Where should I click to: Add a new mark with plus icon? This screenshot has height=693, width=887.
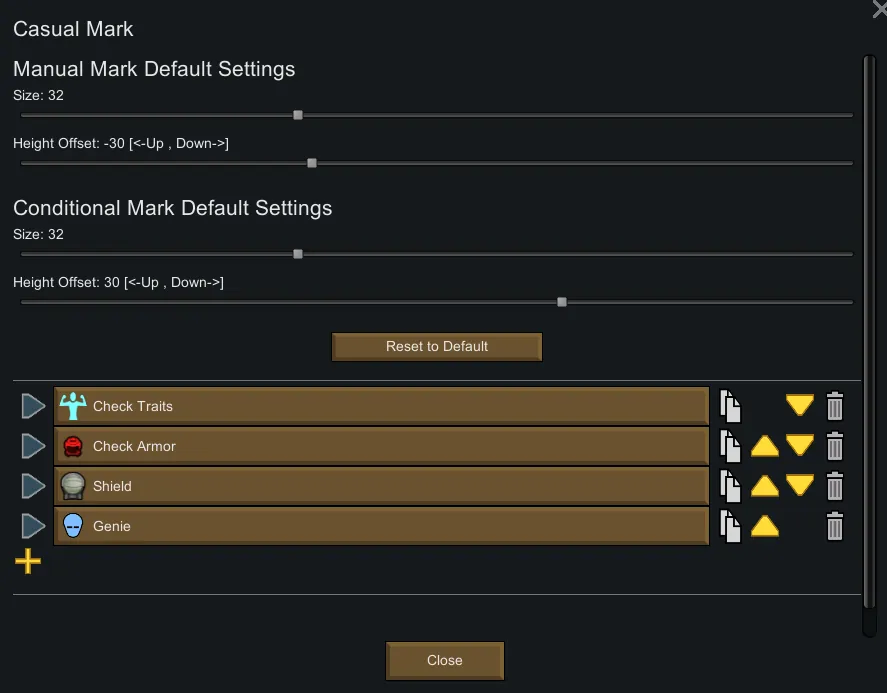pos(28,562)
